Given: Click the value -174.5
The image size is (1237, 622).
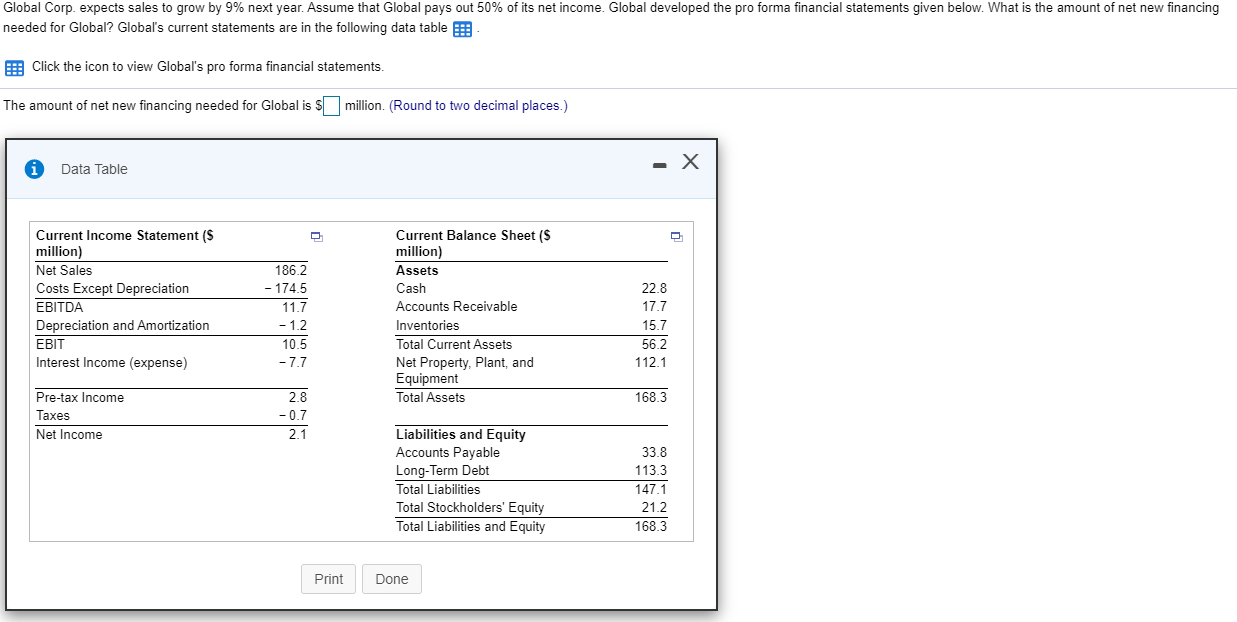Looking at the screenshot, I should point(286,289).
